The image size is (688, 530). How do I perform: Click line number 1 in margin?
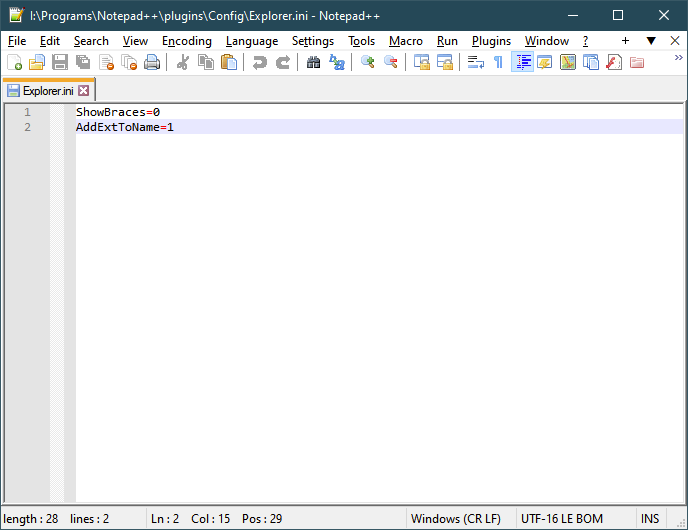point(27,112)
